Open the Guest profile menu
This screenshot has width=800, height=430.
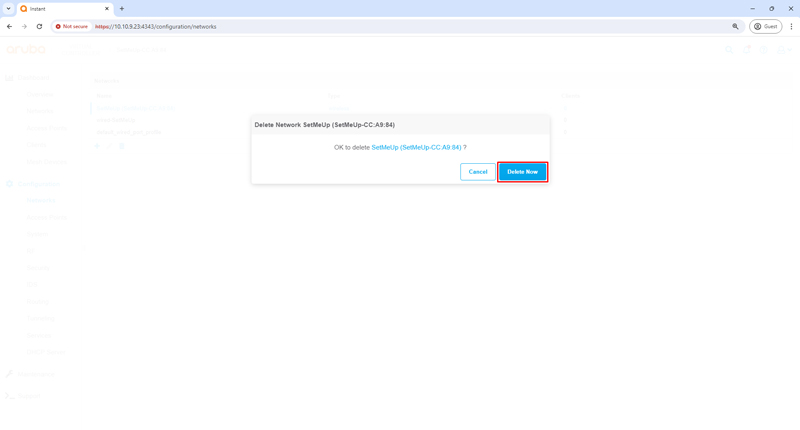click(766, 27)
